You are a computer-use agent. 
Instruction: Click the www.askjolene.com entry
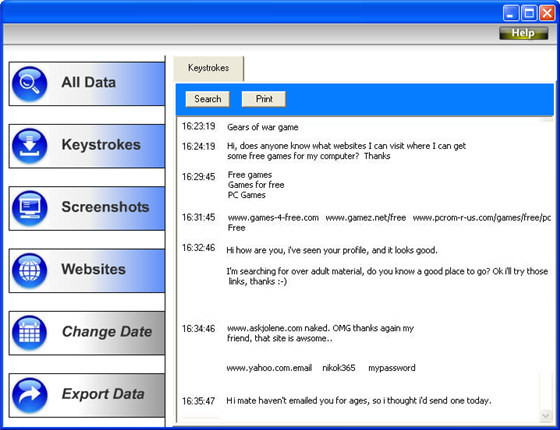click(320, 333)
